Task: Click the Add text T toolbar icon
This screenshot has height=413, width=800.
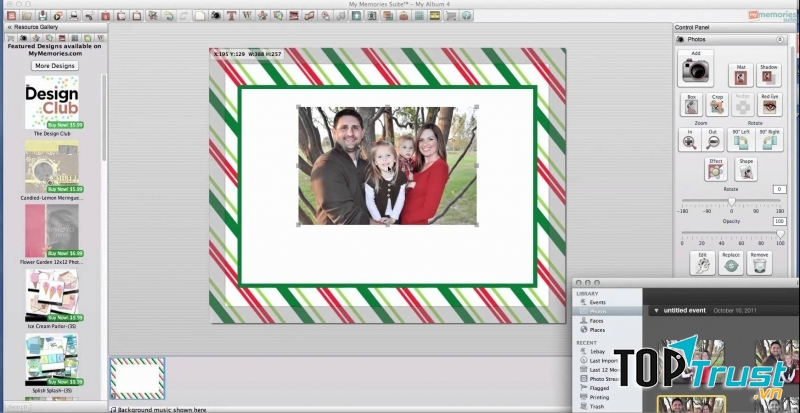Action: pos(231,16)
